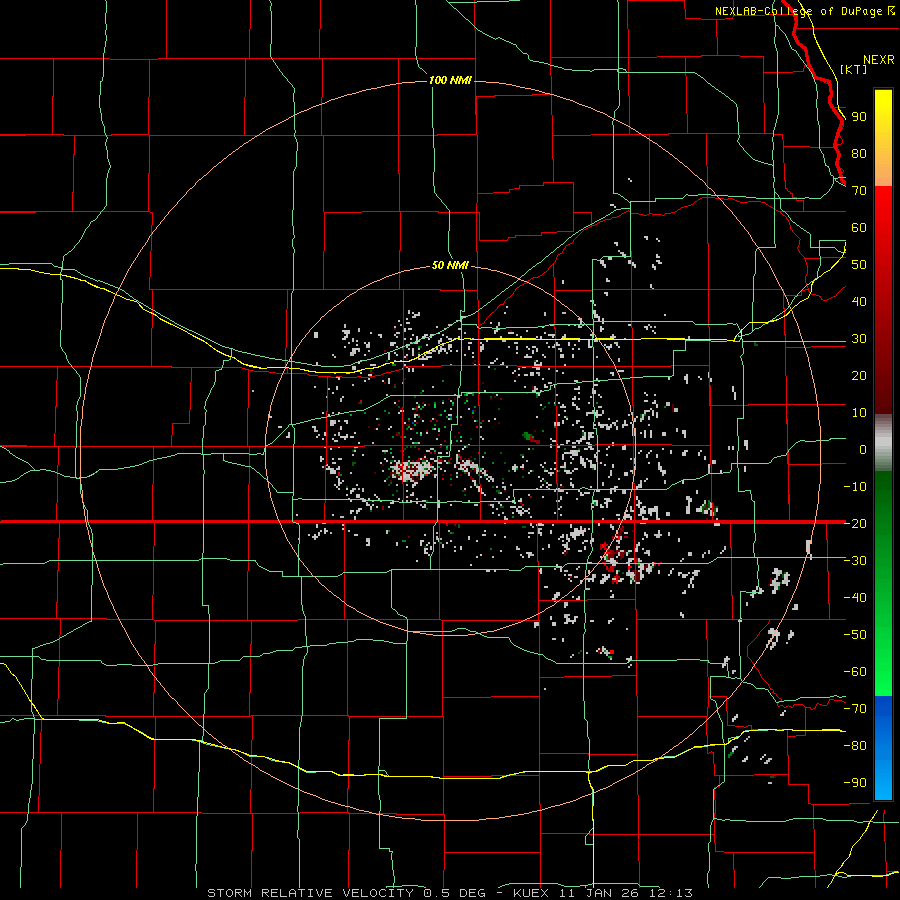Pick the blue band at bottom of color bar

[883, 748]
